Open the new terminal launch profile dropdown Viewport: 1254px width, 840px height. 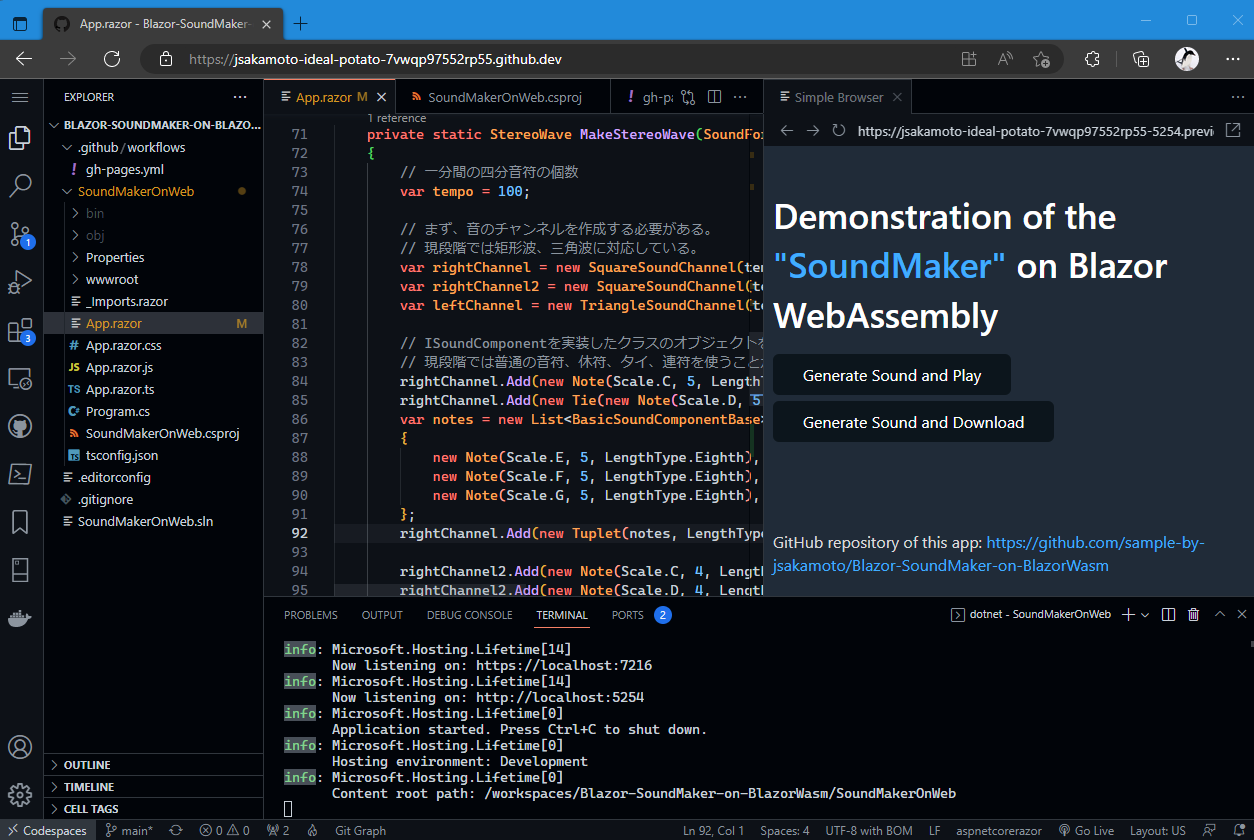point(1145,615)
